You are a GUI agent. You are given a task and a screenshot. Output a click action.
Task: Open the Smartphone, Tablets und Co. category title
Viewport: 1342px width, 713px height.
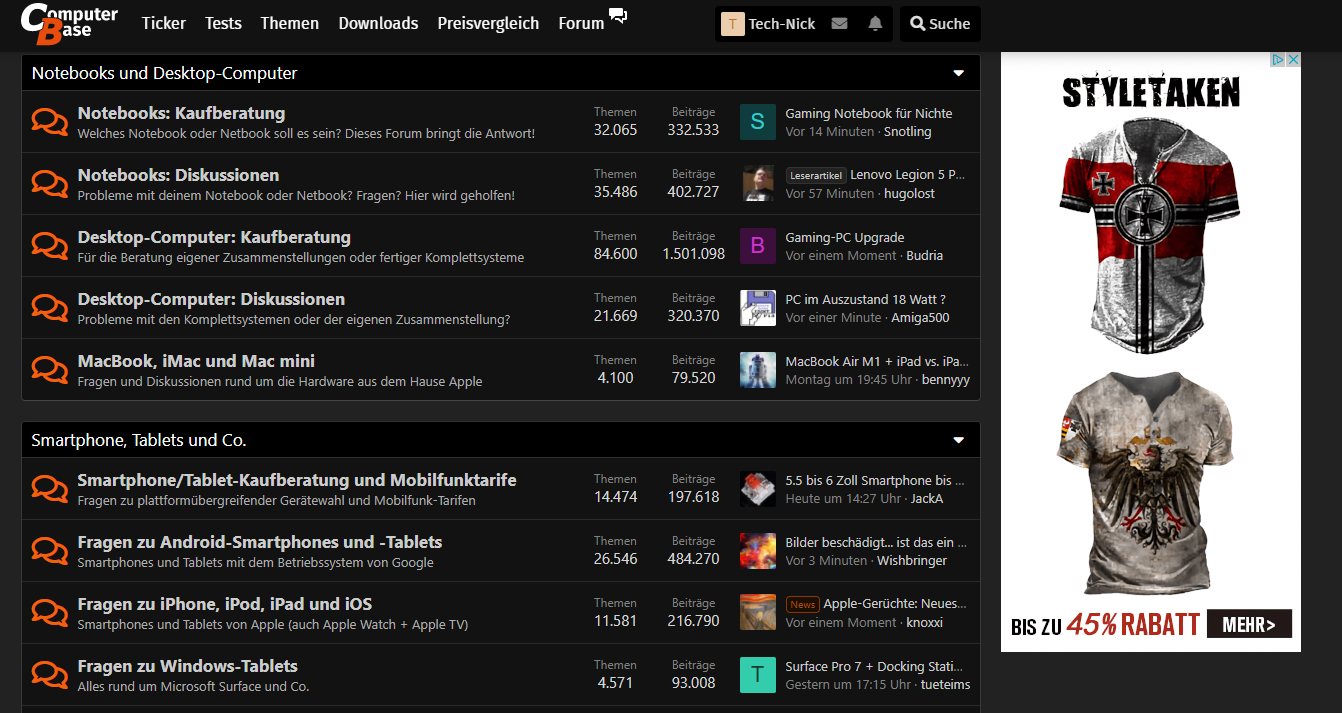tap(139, 440)
